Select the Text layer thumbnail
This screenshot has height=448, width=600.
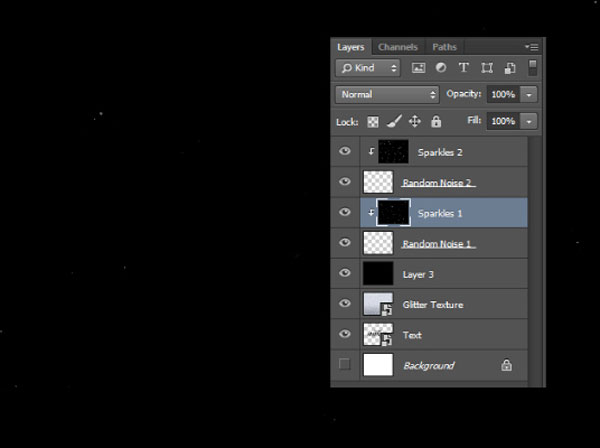378,334
